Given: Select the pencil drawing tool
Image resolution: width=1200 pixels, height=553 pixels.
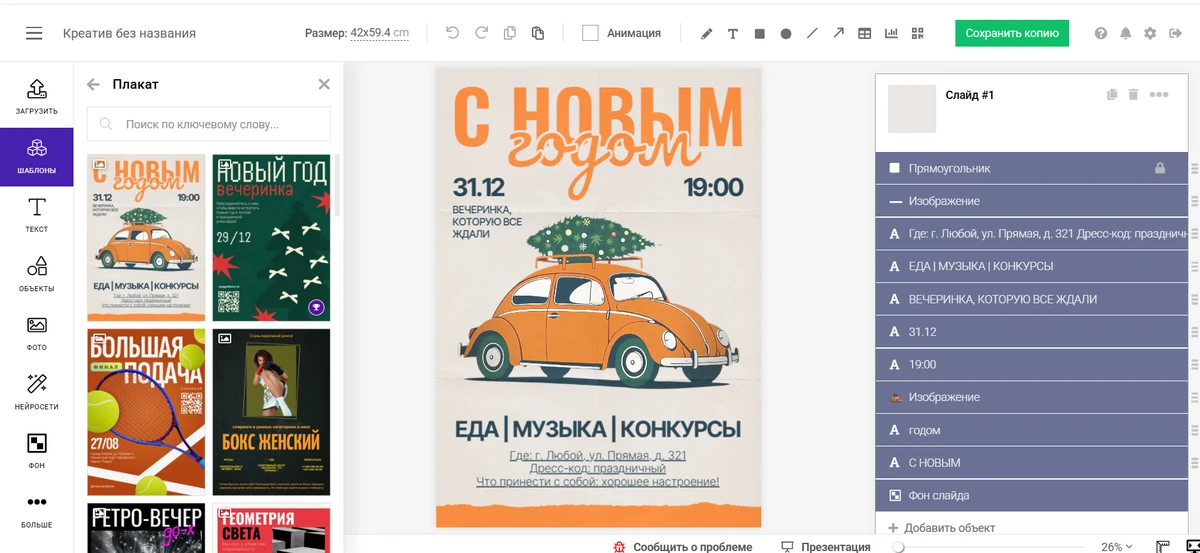Looking at the screenshot, I should click(706, 33).
